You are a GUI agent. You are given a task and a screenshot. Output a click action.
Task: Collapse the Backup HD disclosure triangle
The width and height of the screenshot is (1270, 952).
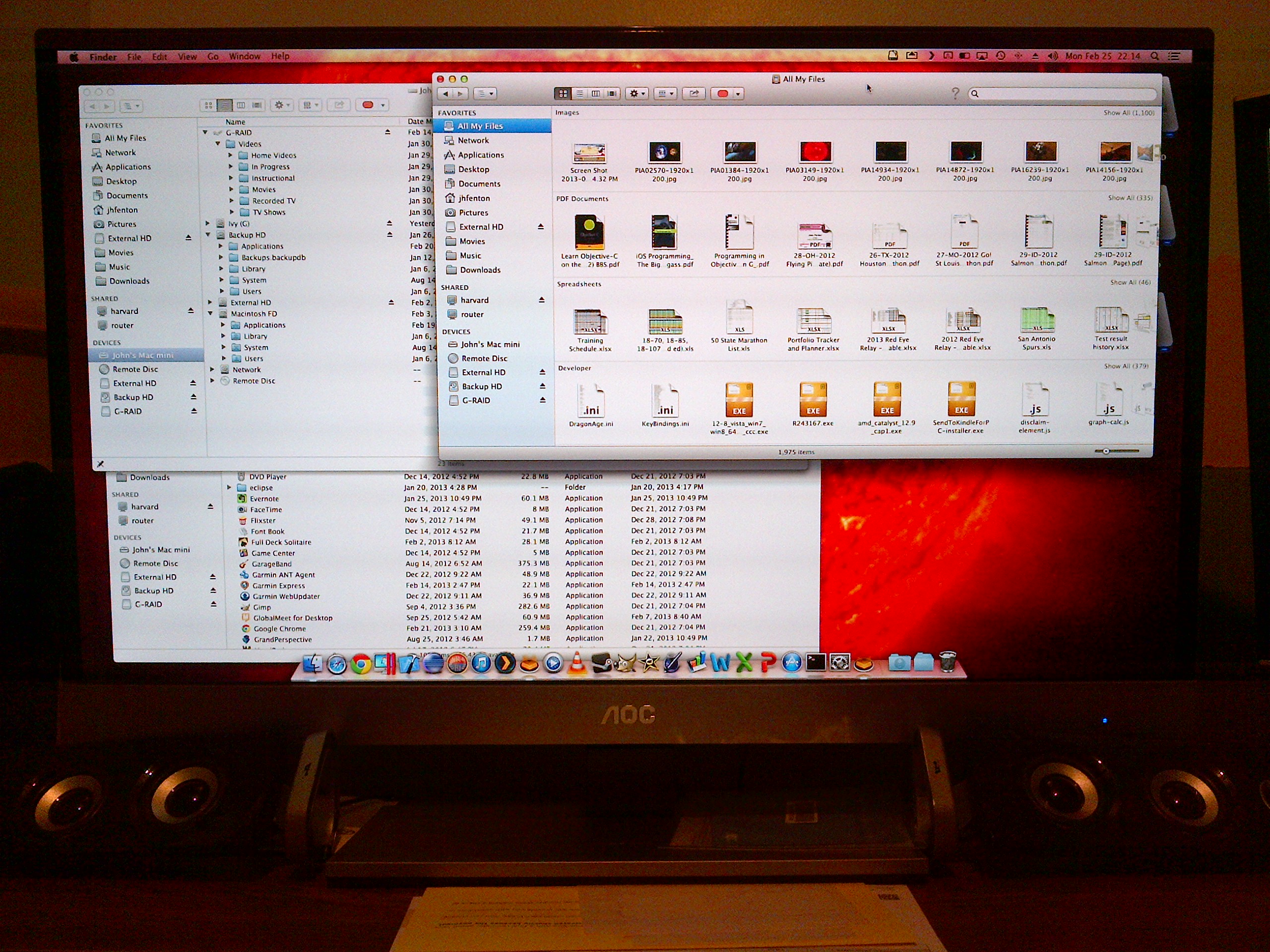click(208, 235)
